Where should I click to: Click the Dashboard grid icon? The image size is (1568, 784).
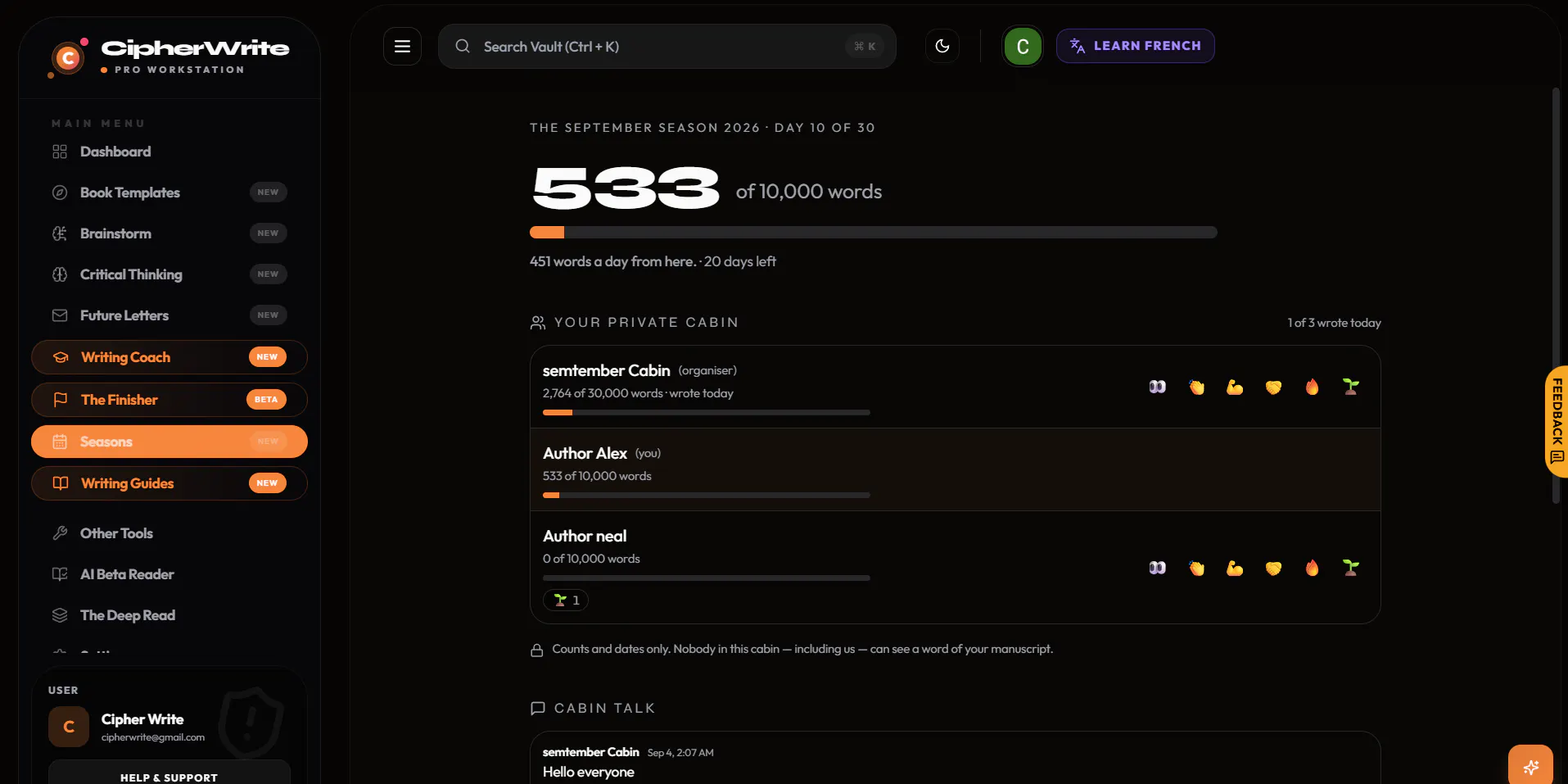tap(60, 152)
